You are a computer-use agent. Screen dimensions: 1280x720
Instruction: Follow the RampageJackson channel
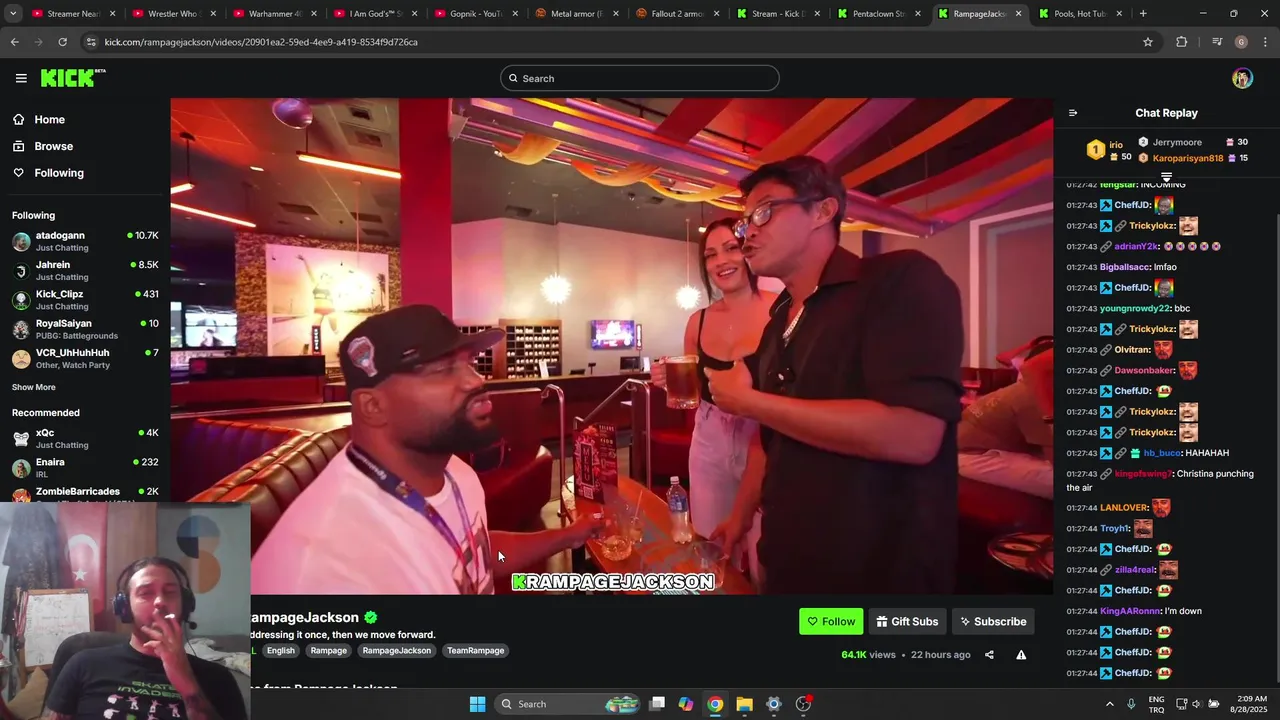[831, 621]
